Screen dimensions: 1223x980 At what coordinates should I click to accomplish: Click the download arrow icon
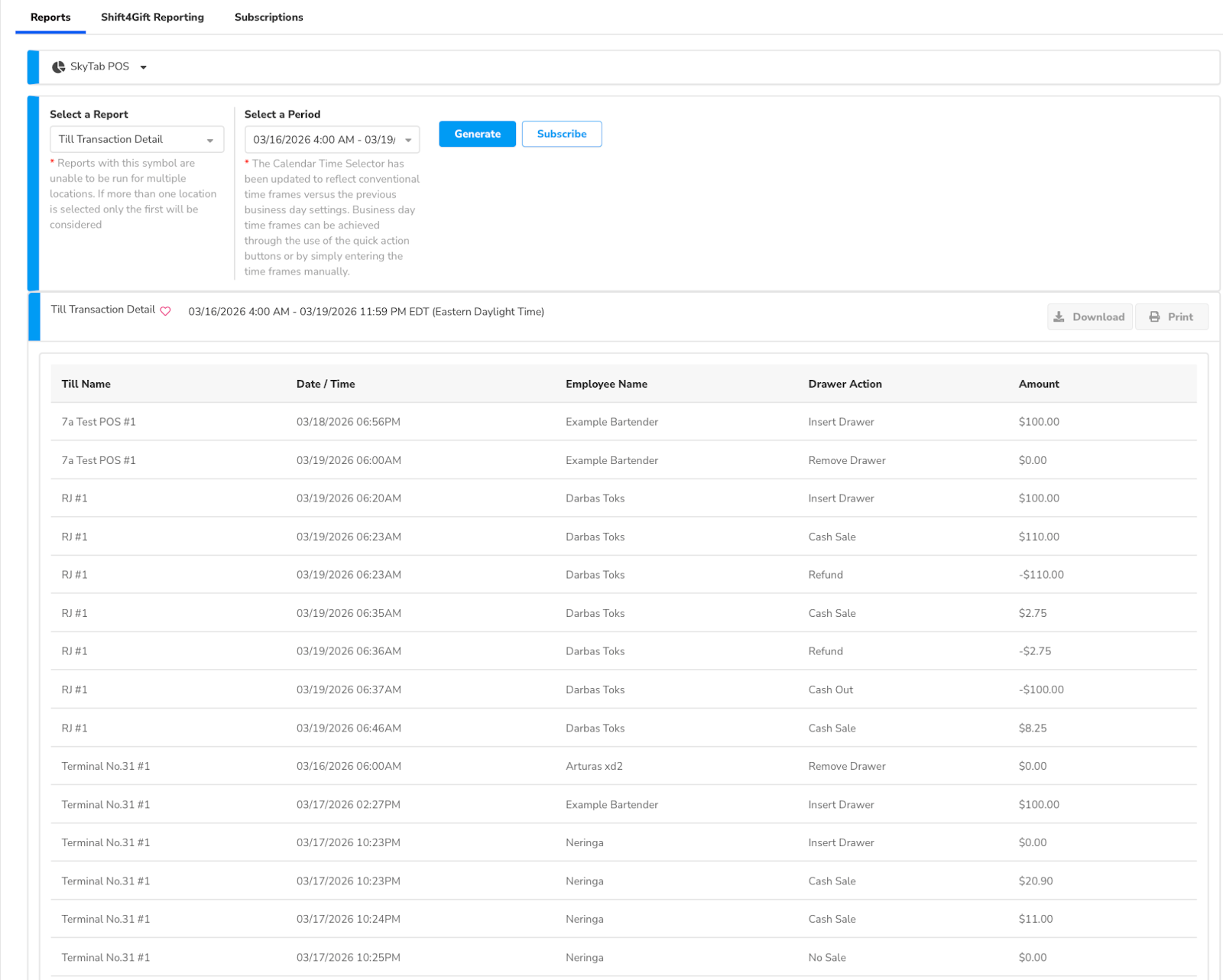(x=1059, y=316)
